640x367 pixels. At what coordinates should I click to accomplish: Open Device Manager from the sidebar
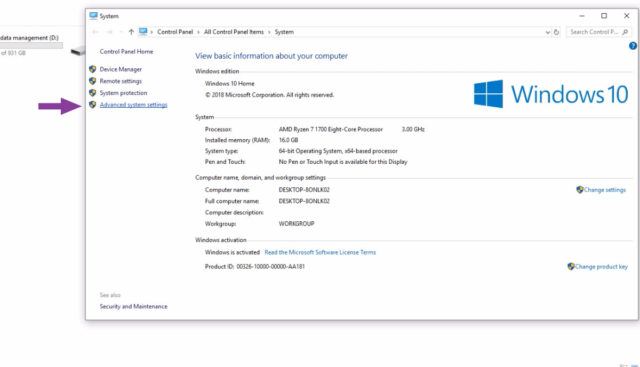coord(120,69)
